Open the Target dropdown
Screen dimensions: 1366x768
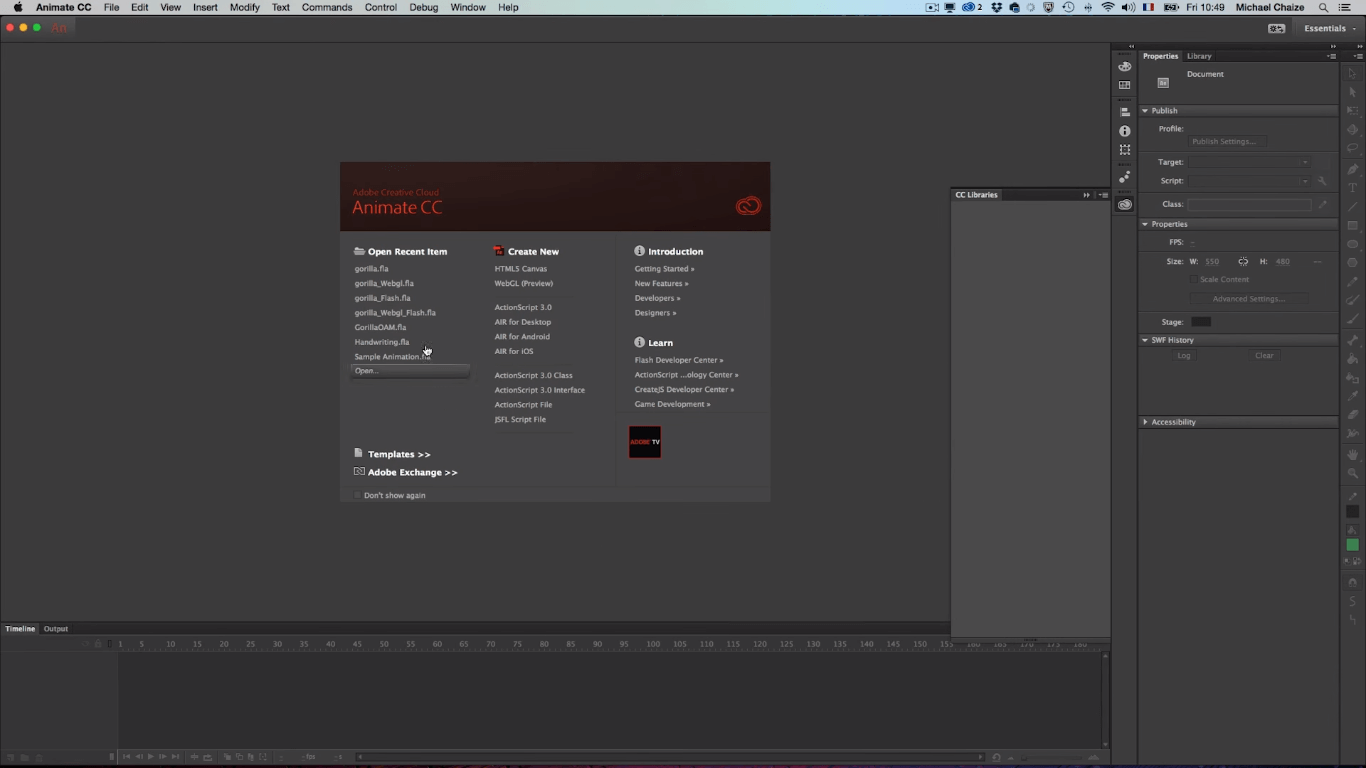pos(1249,162)
